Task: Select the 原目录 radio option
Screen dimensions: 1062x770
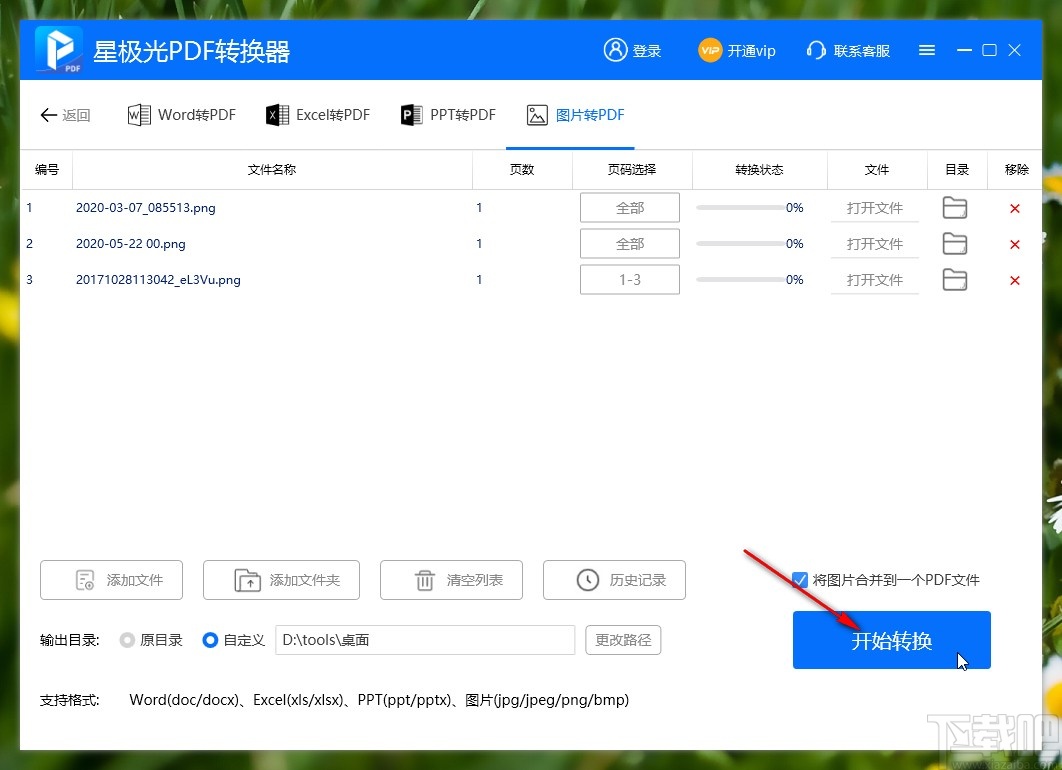Action: click(129, 640)
